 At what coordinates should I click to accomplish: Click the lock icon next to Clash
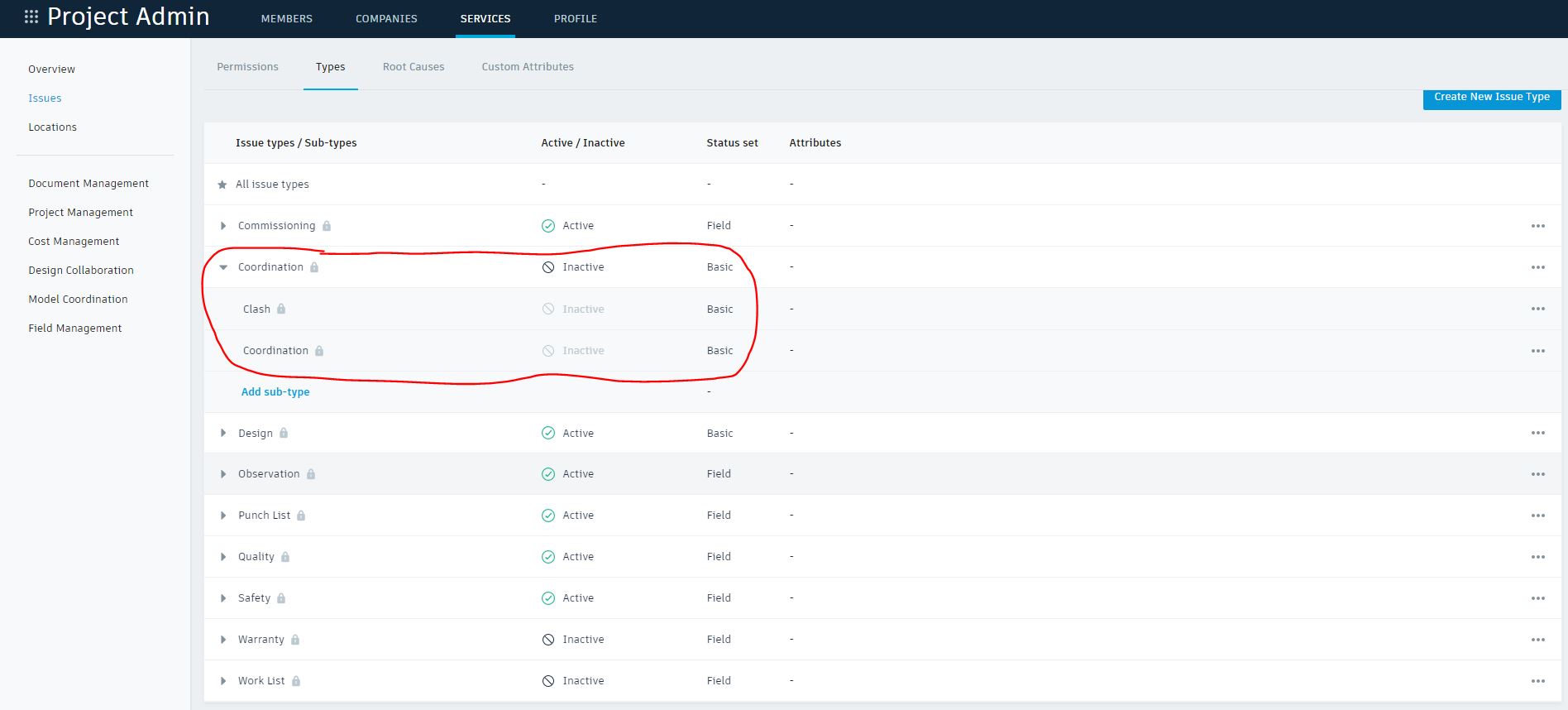(x=281, y=309)
